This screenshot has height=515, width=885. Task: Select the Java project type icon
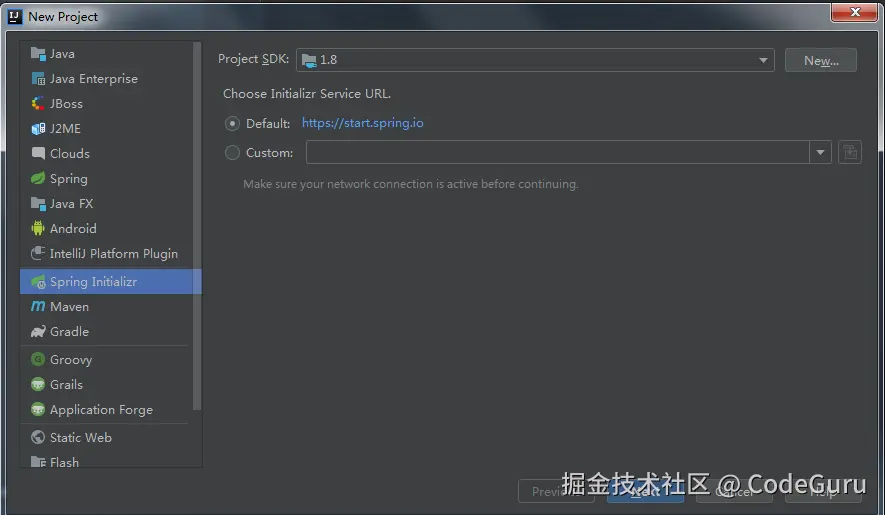[x=38, y=54]
